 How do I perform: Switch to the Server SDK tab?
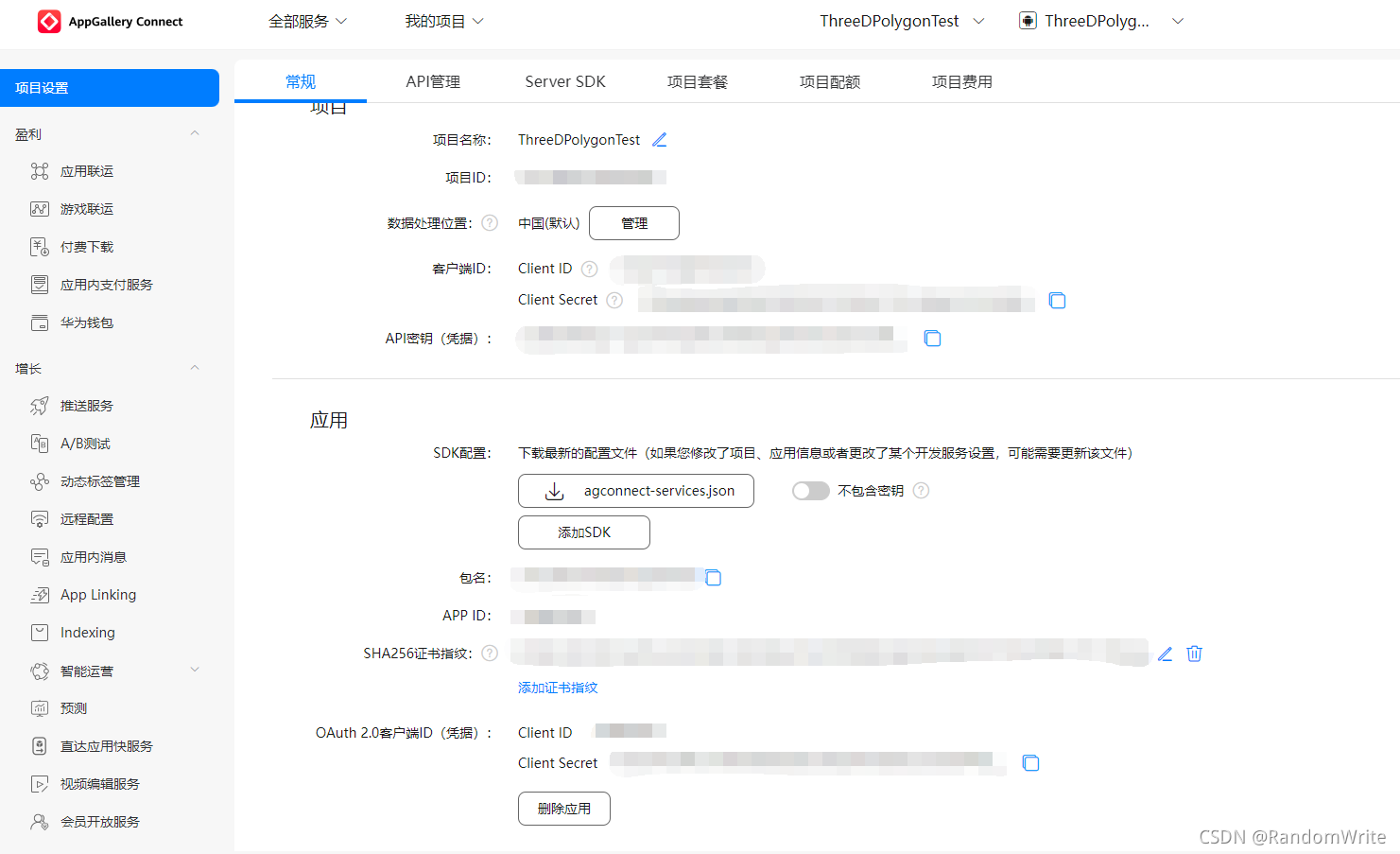click(565, 82)
